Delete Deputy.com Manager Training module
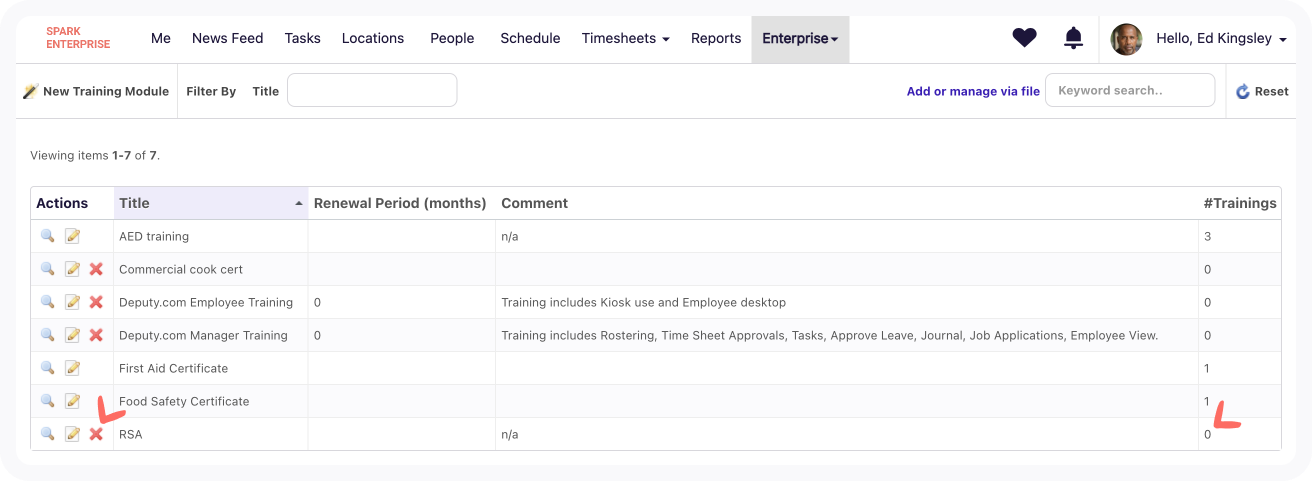Viewport: 1312px width, 481px height. (96, 335)
